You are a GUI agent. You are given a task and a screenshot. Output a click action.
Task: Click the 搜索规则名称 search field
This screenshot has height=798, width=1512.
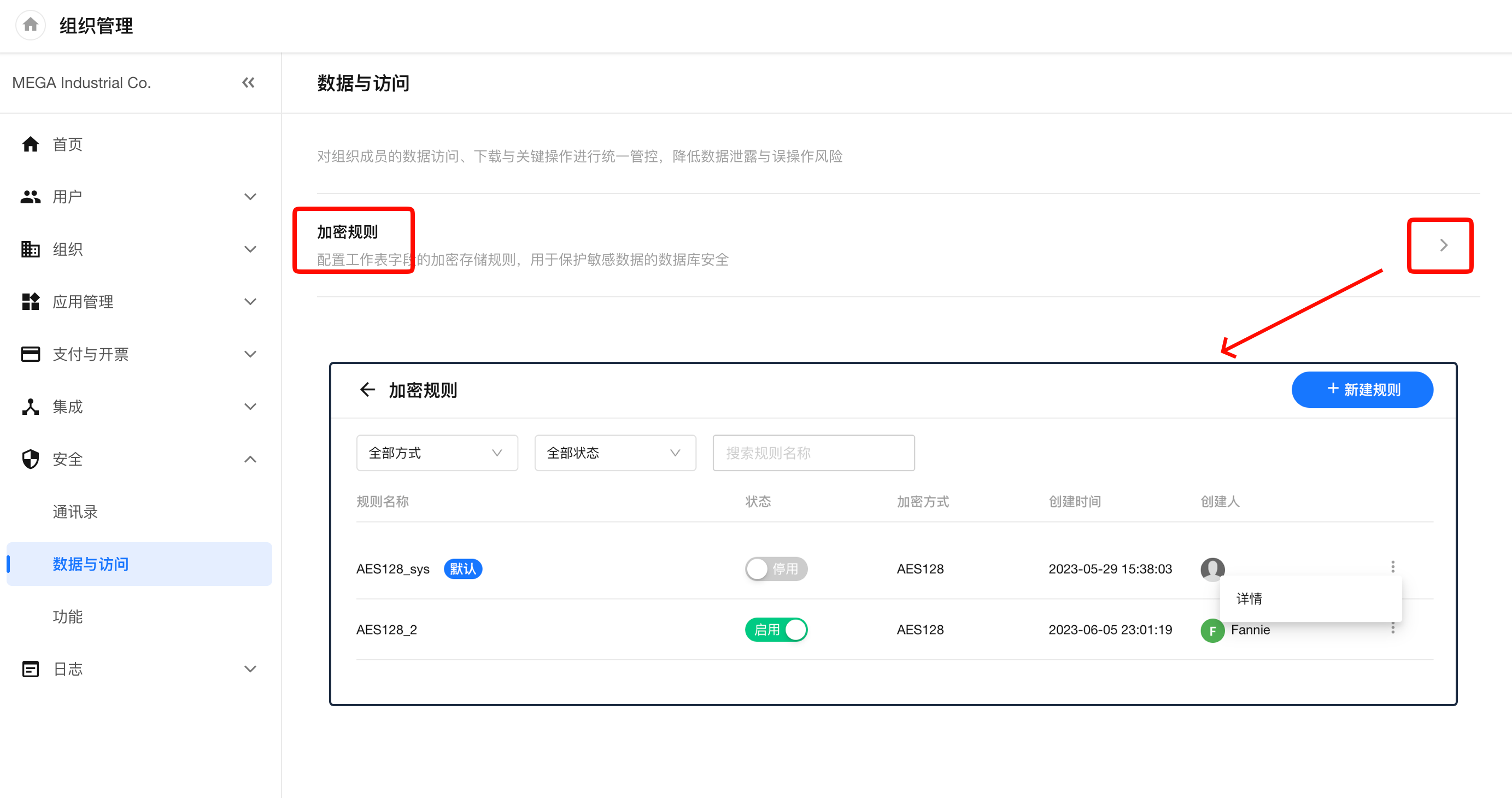coord(813,453)
